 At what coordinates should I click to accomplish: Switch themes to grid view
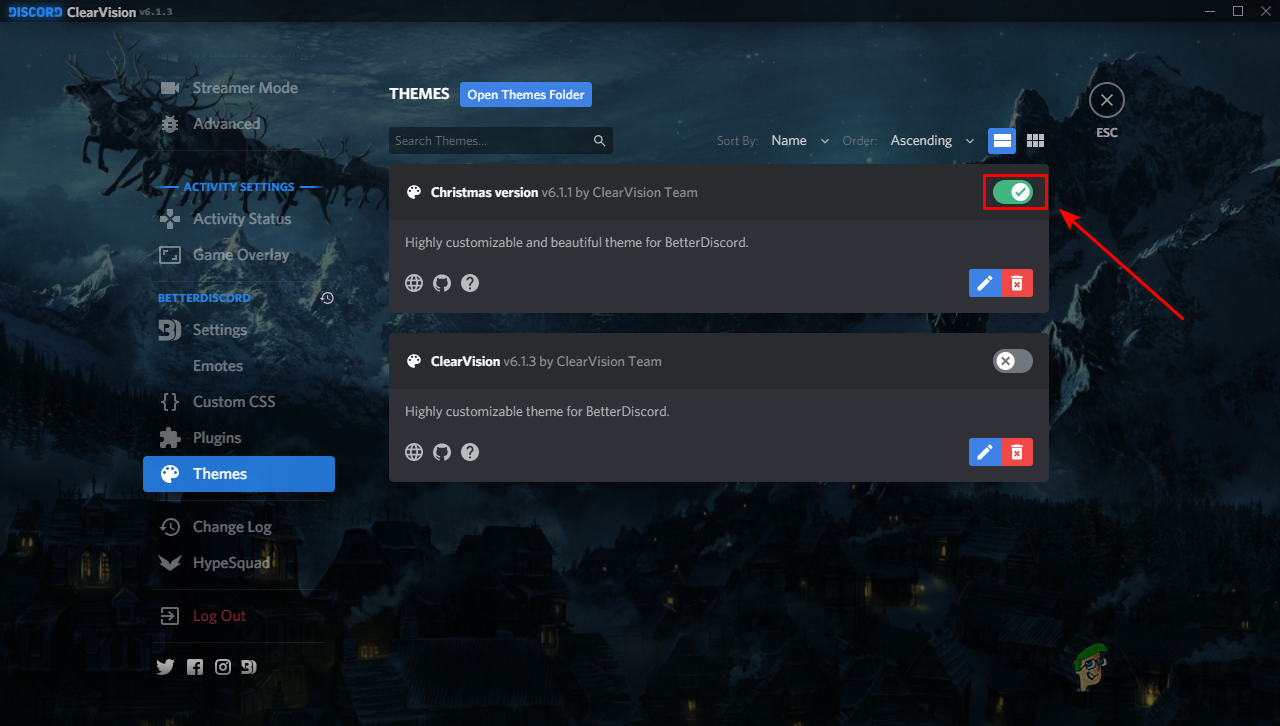(1035, 141)
